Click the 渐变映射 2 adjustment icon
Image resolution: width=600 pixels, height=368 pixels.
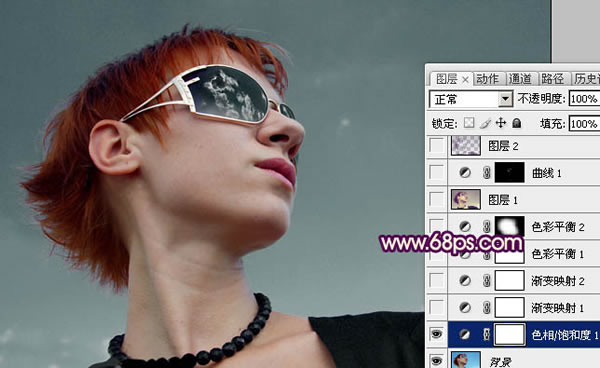tap(465, 281)
